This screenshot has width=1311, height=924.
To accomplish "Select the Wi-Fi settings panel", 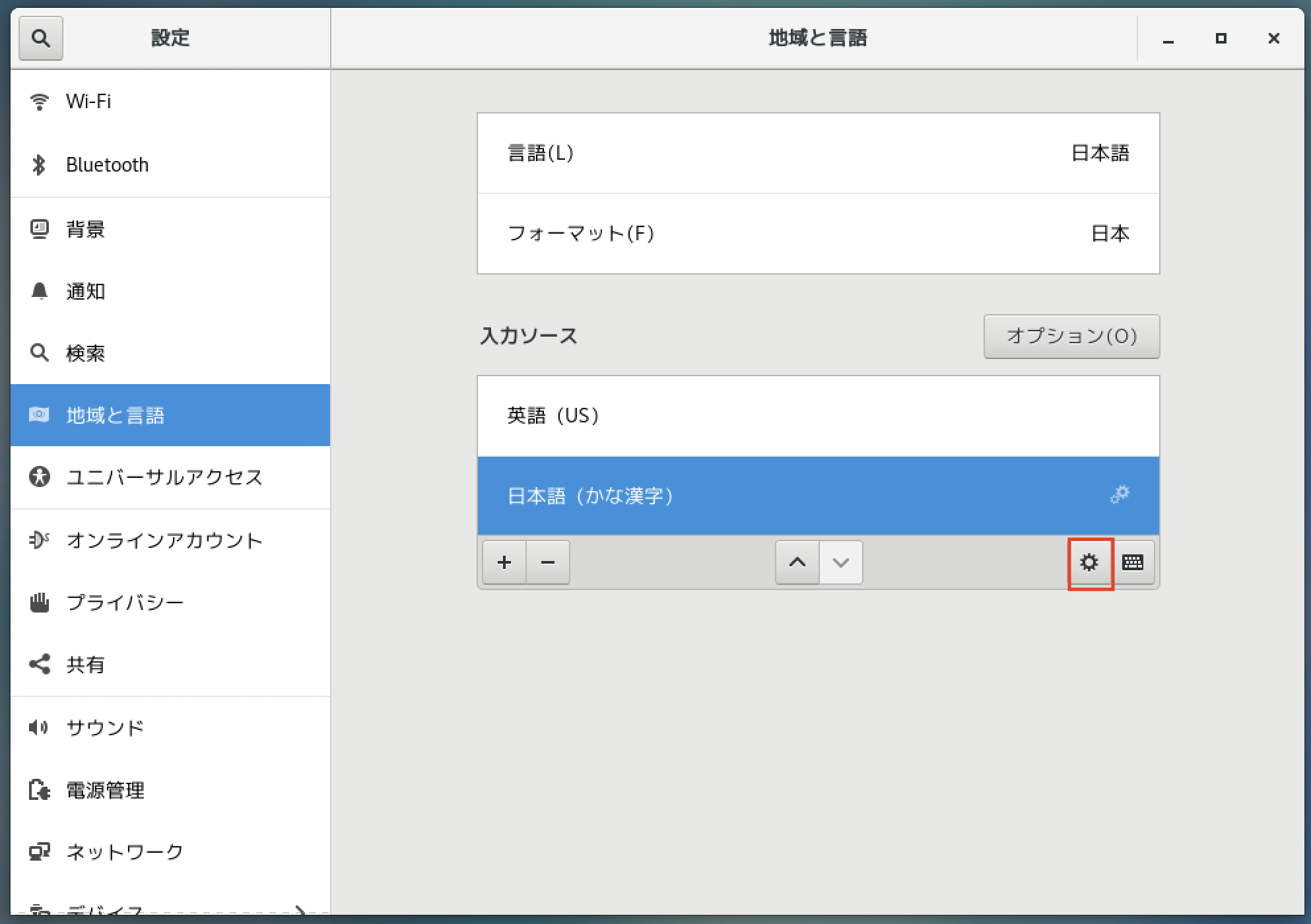I will [x=89, y=101].
